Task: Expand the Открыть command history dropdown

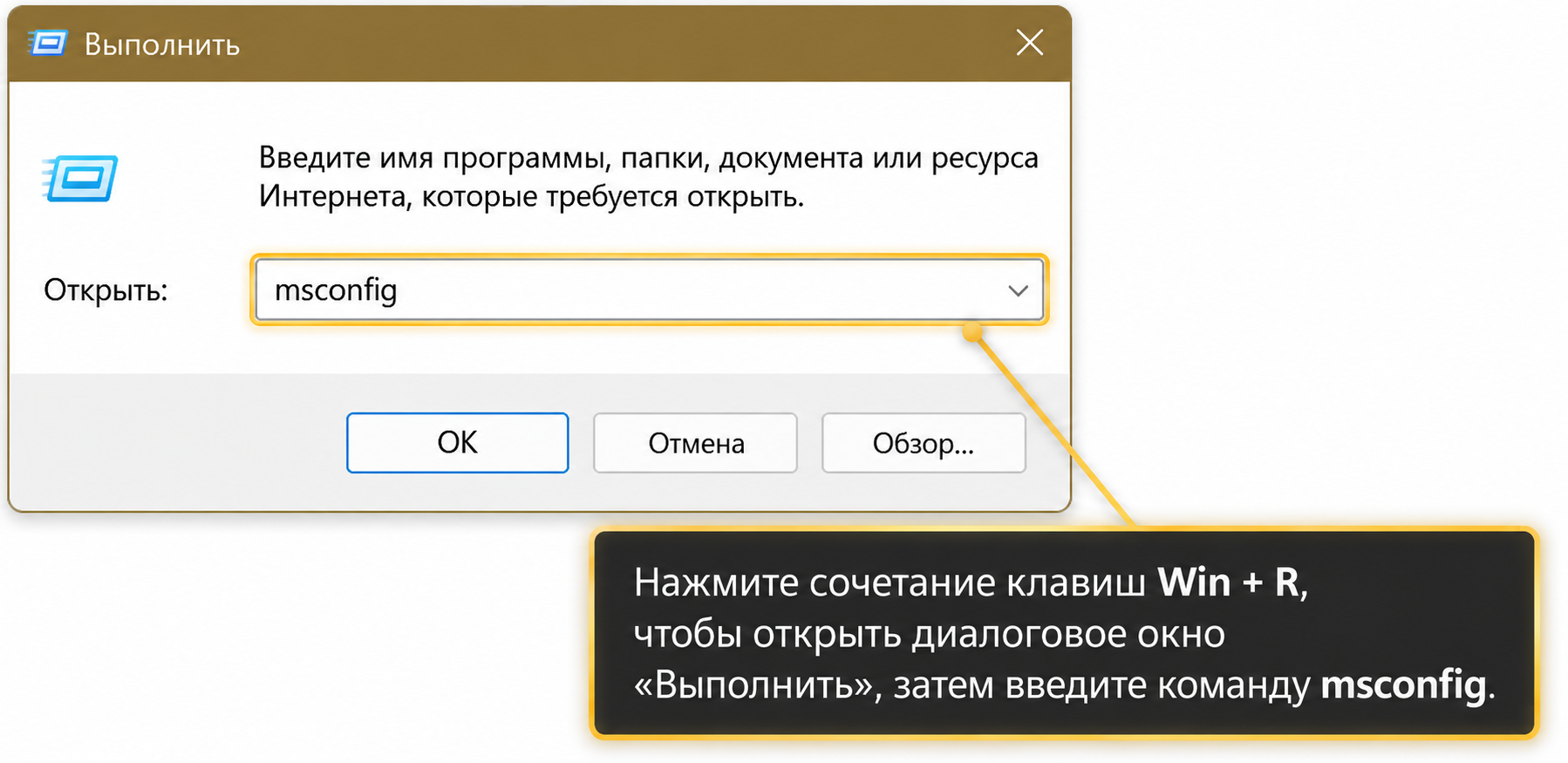Action: coord(1018,290)
